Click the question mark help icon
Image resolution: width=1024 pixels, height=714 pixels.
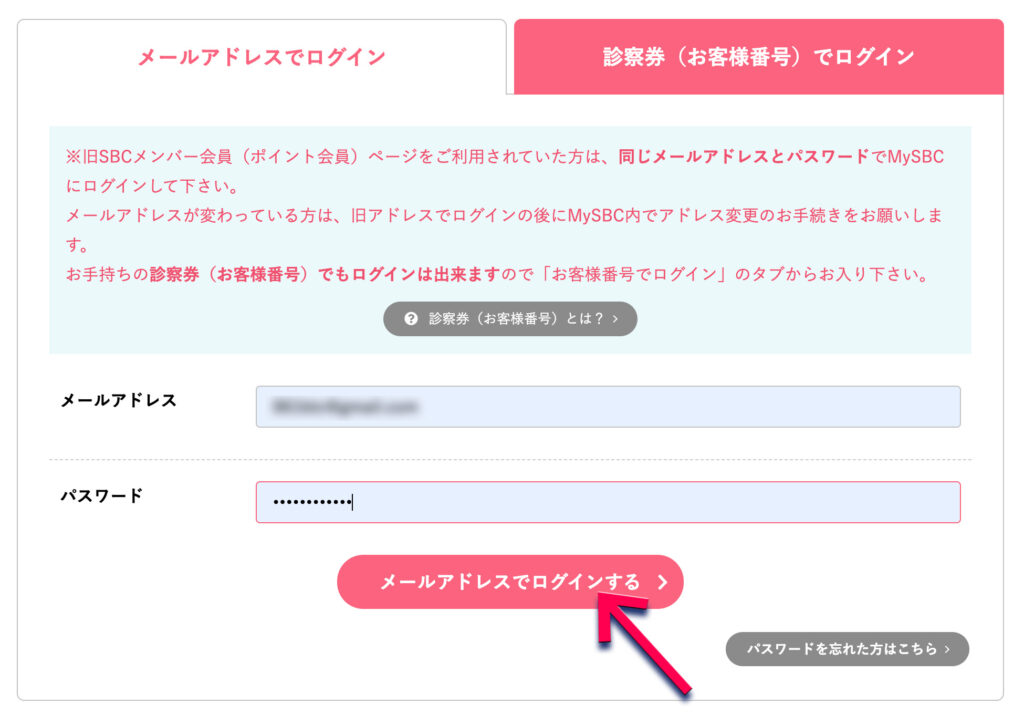point(411,319)
